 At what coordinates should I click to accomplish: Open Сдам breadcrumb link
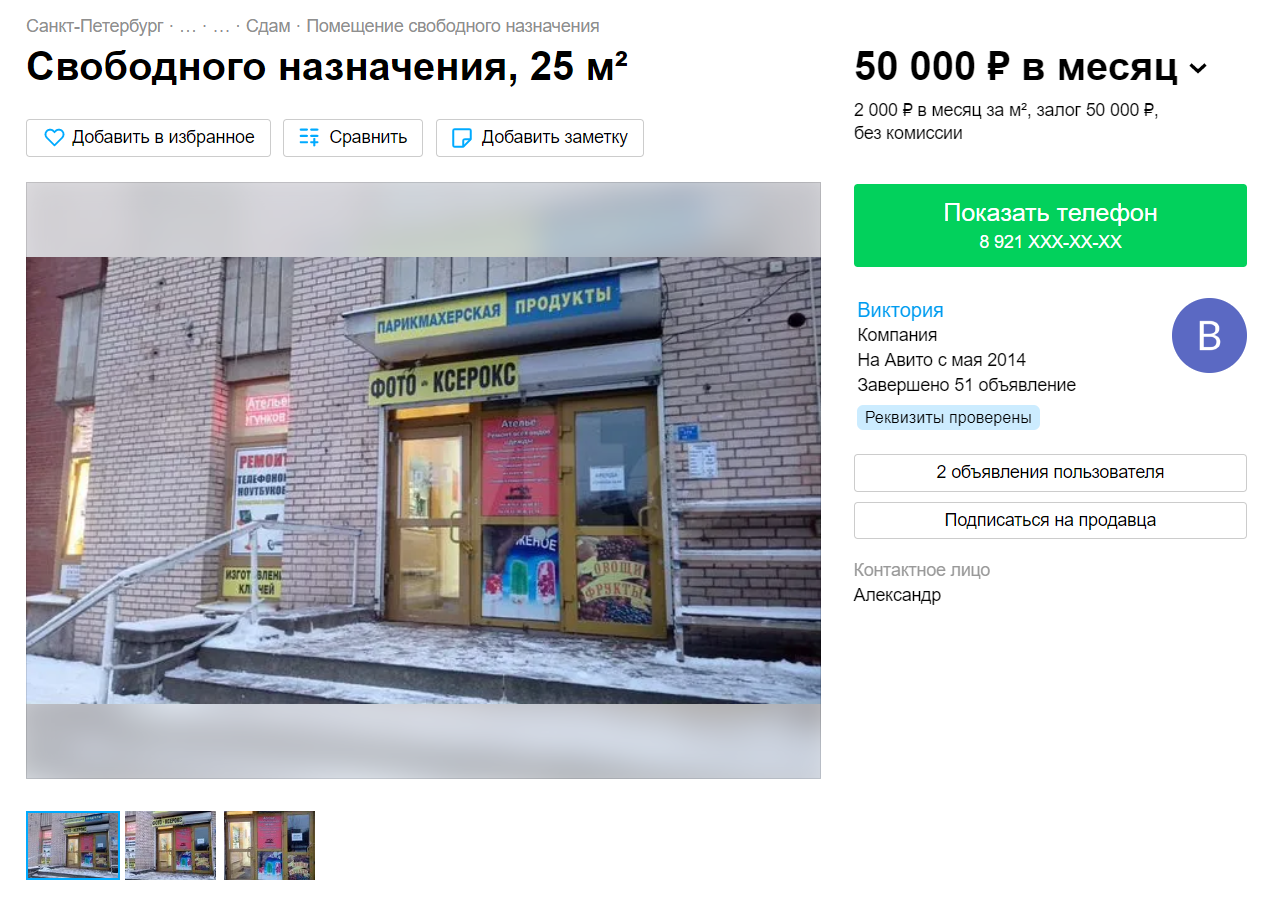click(x=268, y=26)
